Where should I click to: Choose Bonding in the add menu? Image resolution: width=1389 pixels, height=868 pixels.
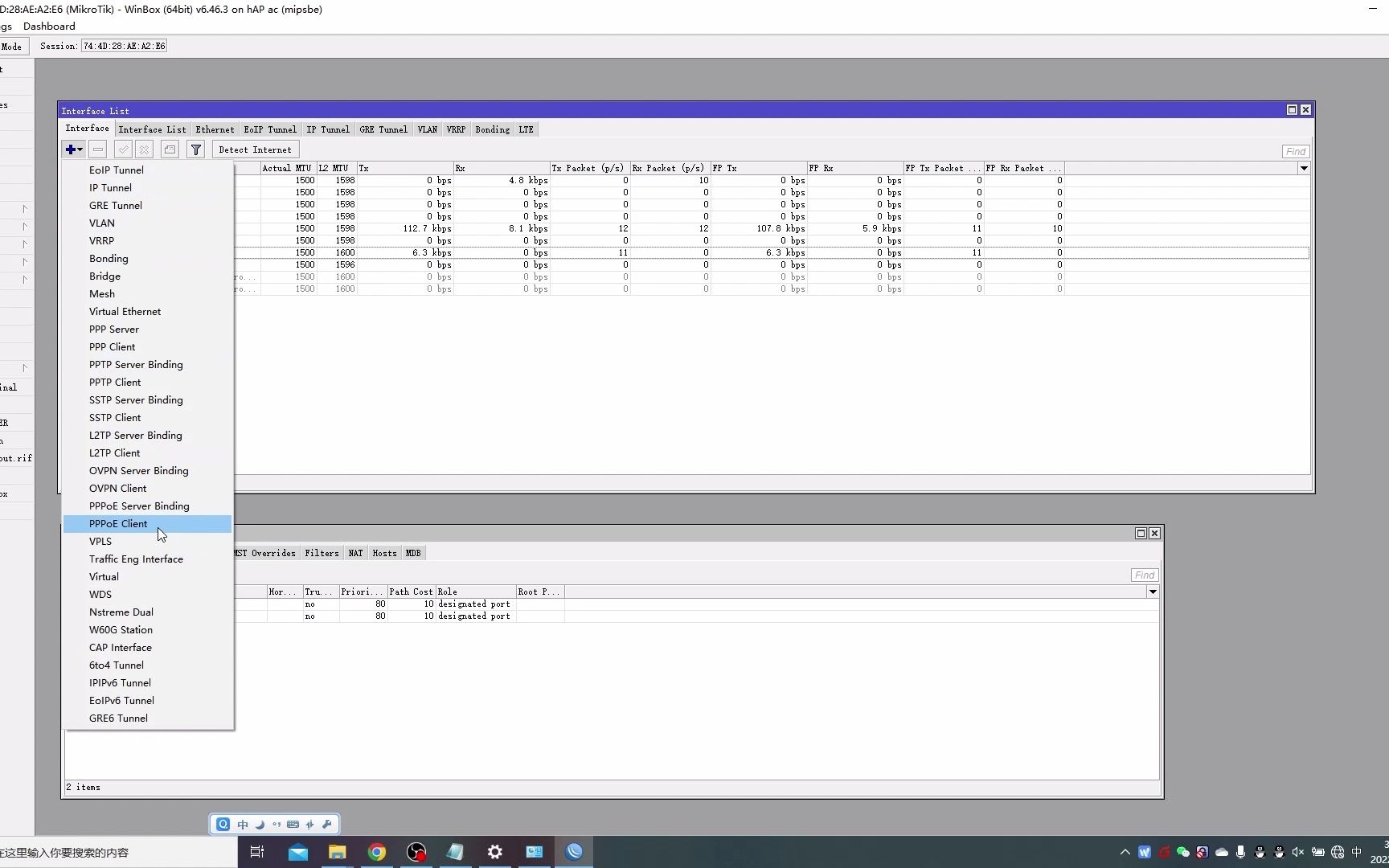[147, 259]
